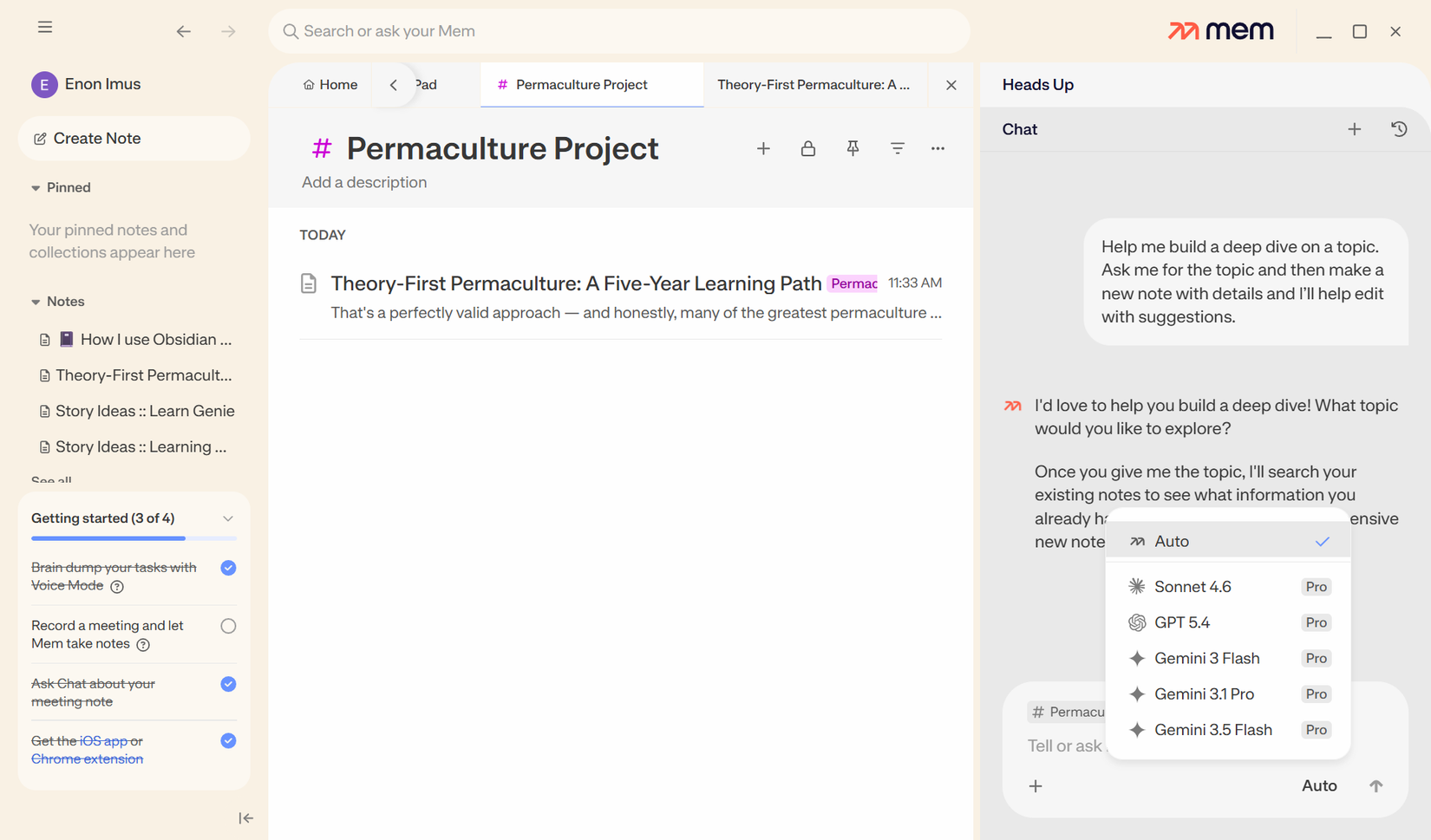
Task: Collapse the Getting started panel chevron
Action: pos(228,519)
